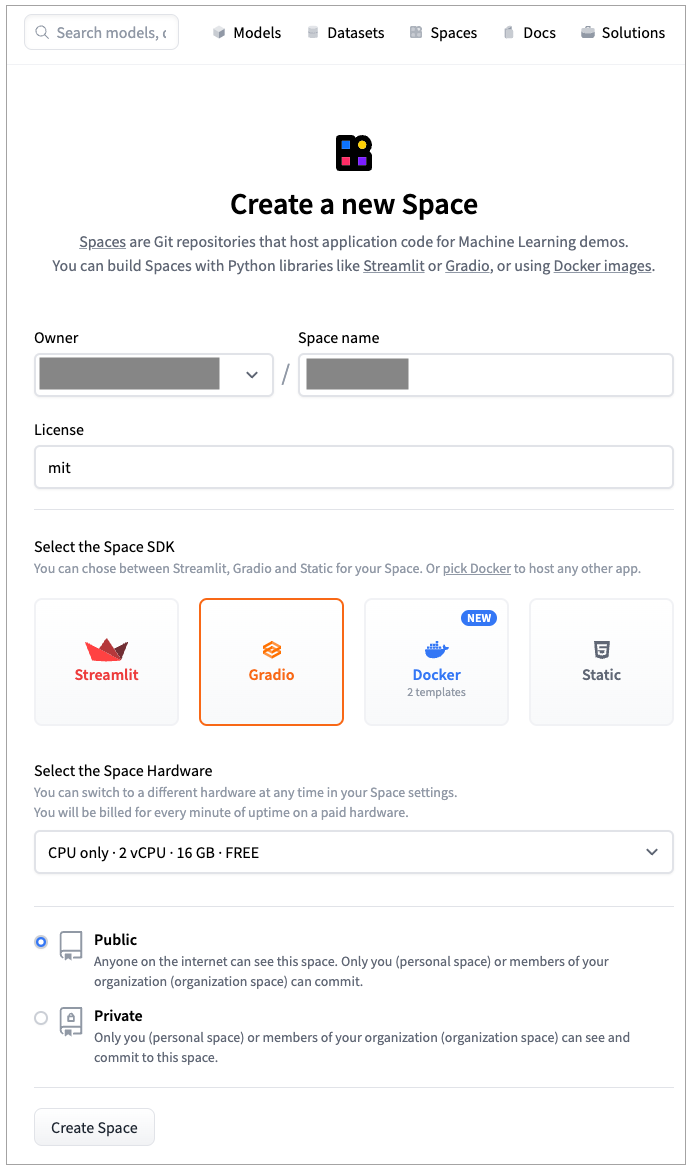Select the Public visibility radio button
This screenshot has height=1172, width=692.
[x=41, y=942]
